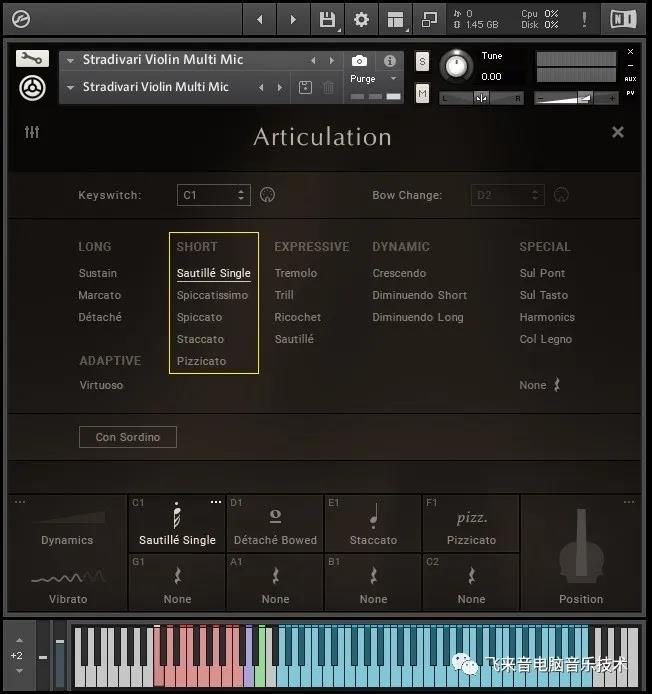The width and height of the screenshot is (652, 694).
Task: Open the workspace layout panel icon
Action: (x=395, y=19)
